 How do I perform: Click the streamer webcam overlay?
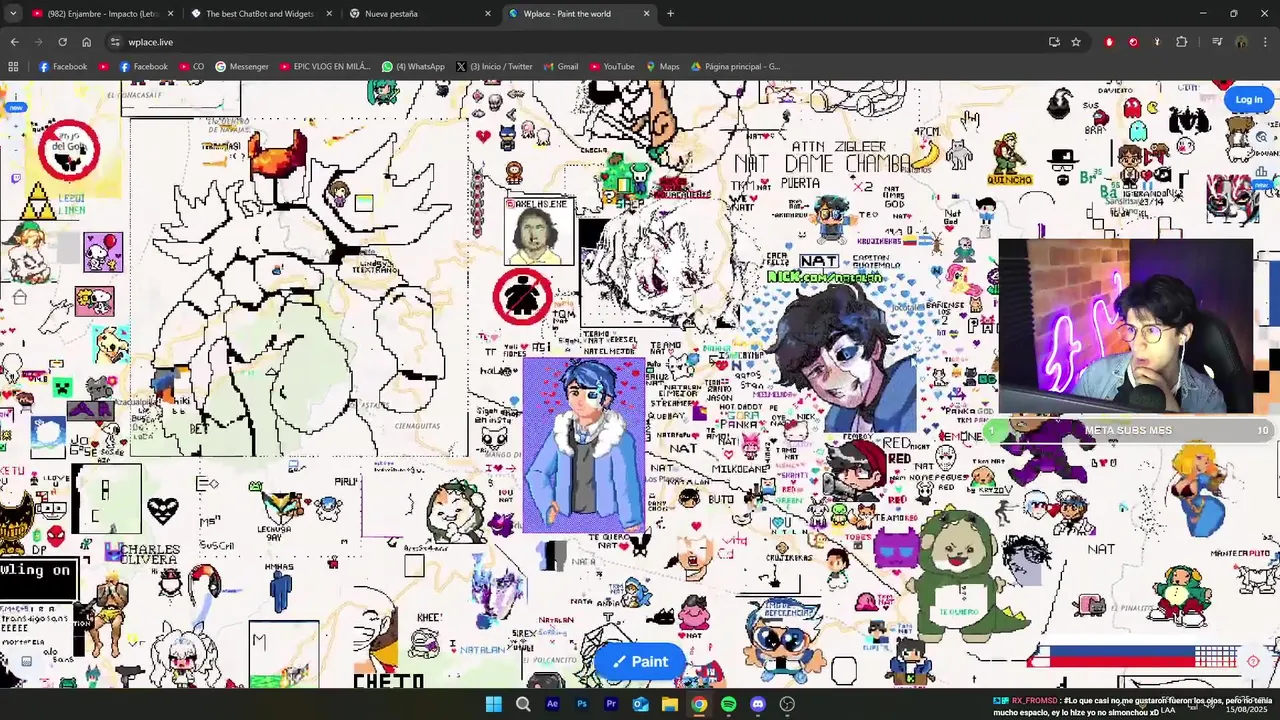(x=1125, y=326)
